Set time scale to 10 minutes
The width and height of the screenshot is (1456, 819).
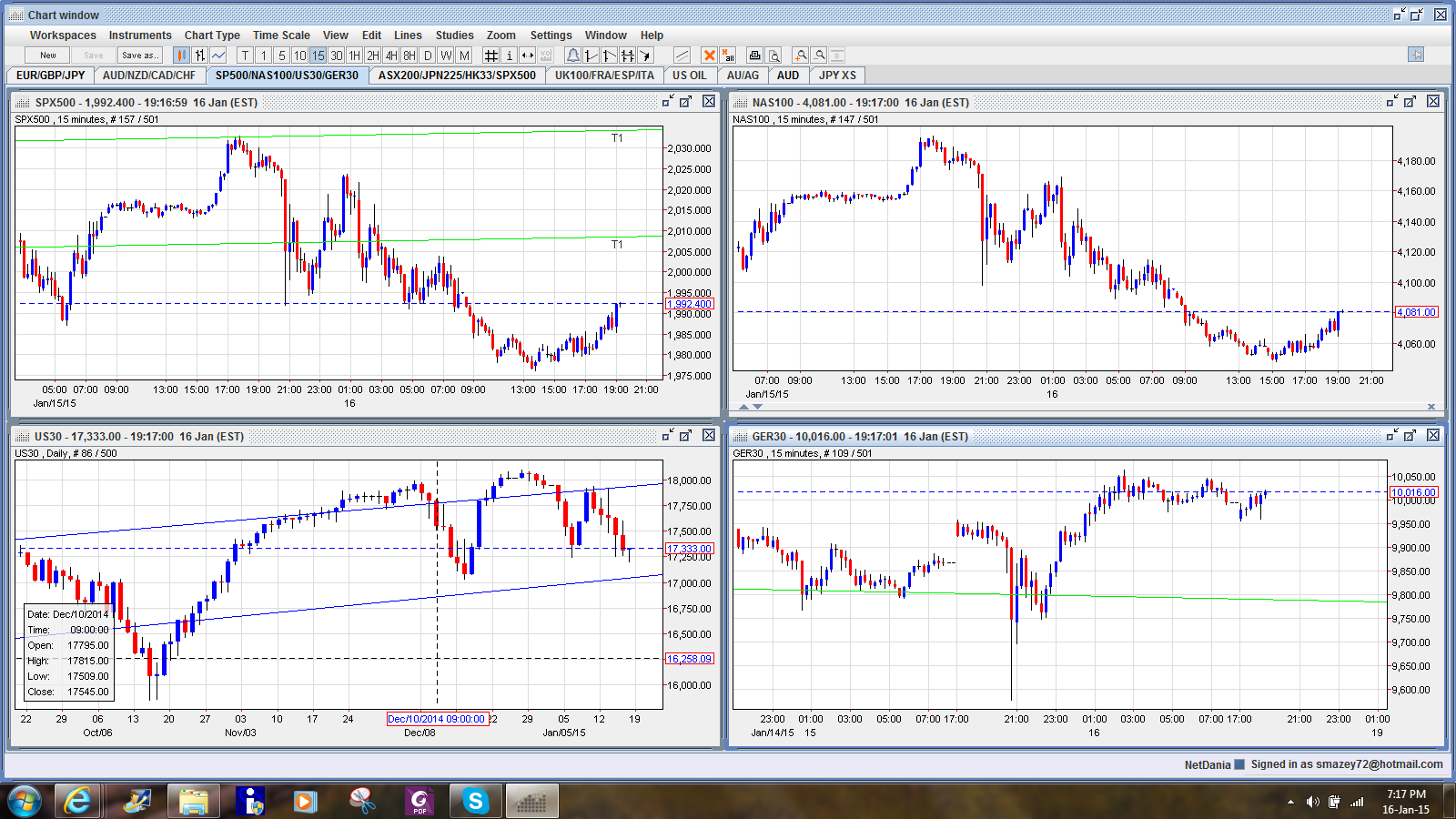click(x=300, y=56)
